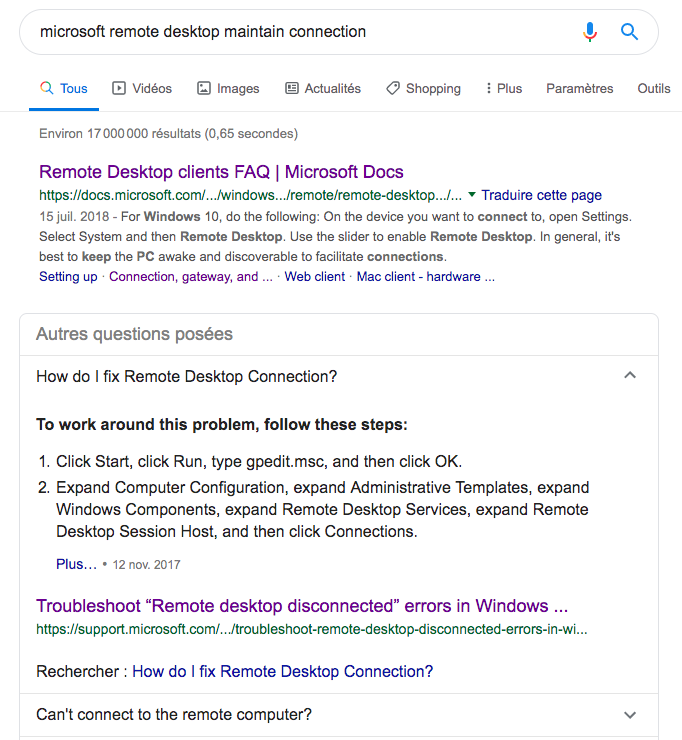Switch to the Actualités tab

coord(323,88)
